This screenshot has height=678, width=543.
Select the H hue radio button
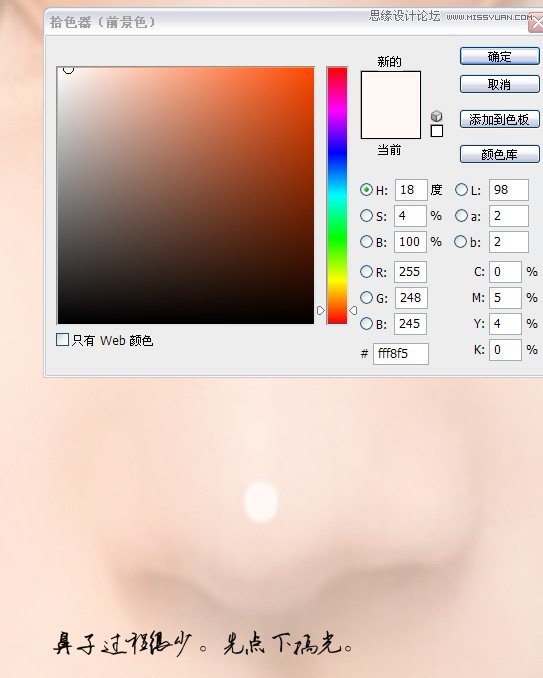(x=366, y=190)
